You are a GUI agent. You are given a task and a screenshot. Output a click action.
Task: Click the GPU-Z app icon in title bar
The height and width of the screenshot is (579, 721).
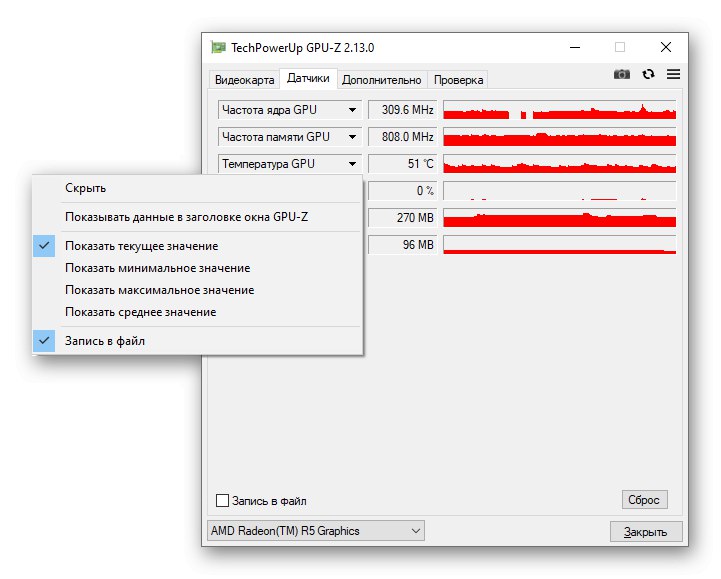218,47
